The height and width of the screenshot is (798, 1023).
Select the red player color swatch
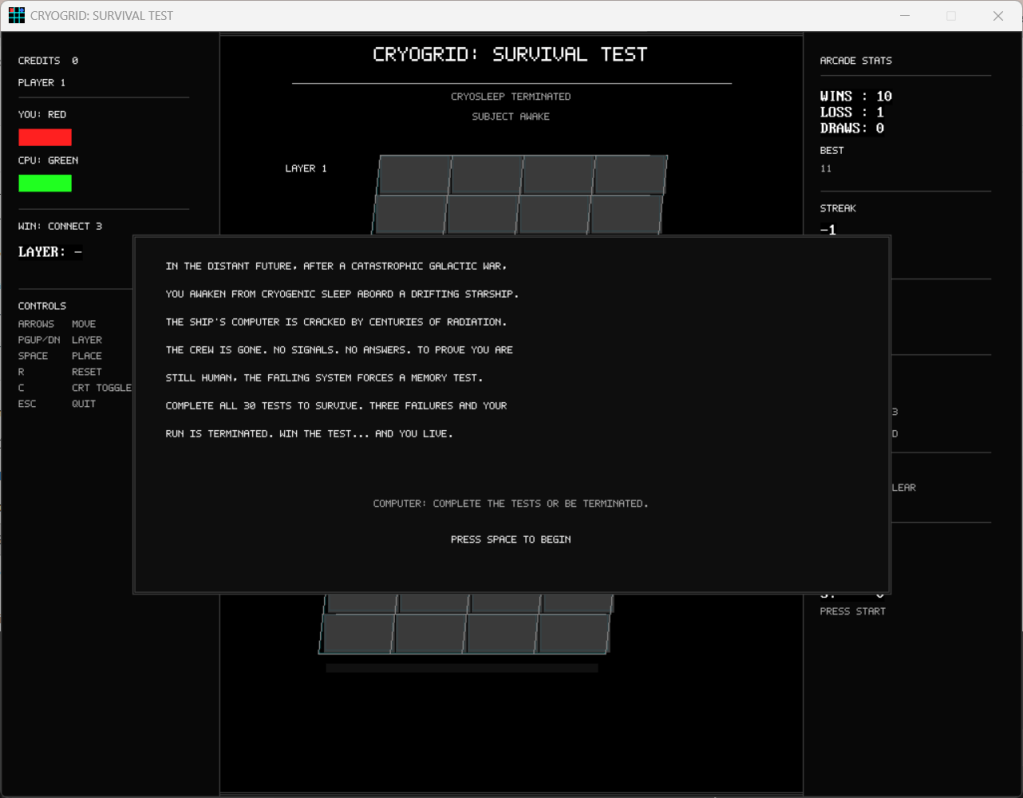click(45, 137)
